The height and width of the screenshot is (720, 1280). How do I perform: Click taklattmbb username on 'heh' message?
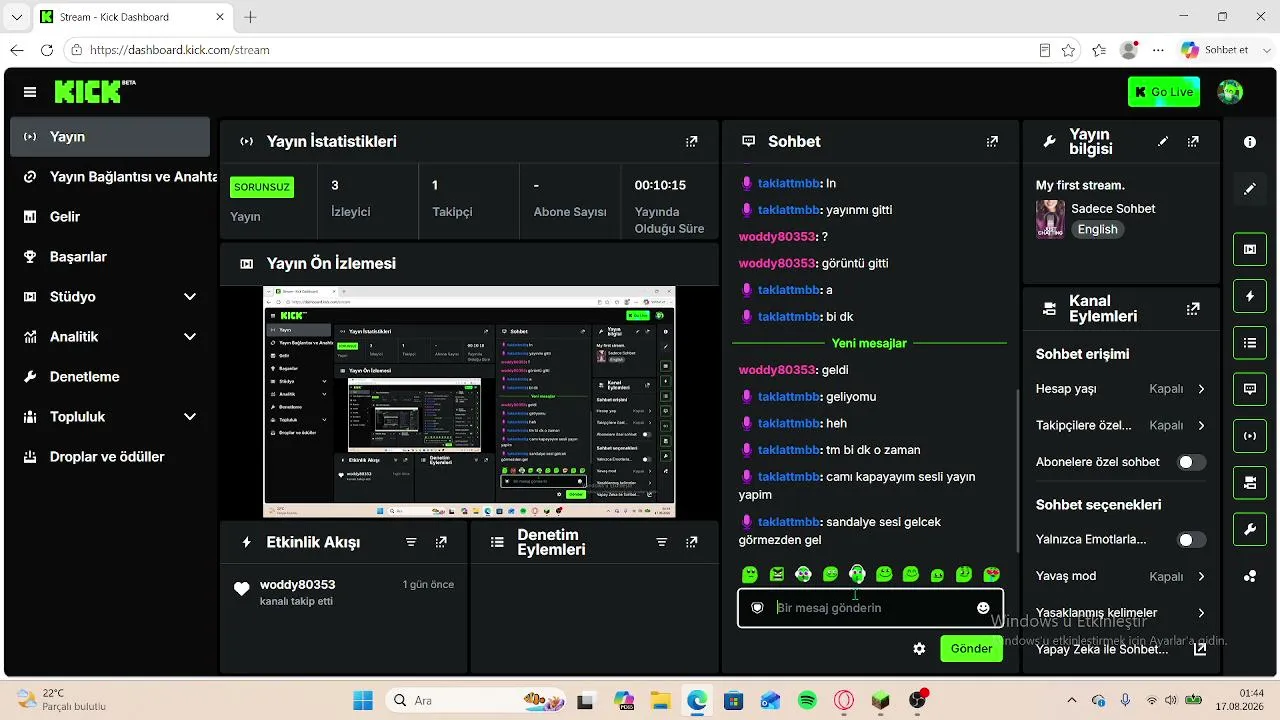789,424
